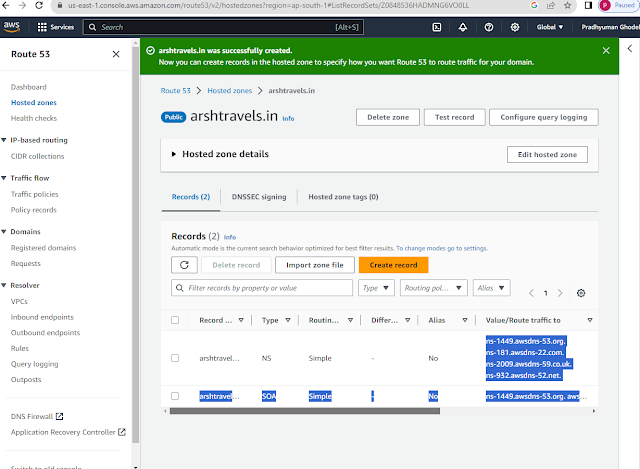Viewport: 640px width, 469px height.
Task: Open the AWS console settings gear
Action: click(x=515, y=27)
